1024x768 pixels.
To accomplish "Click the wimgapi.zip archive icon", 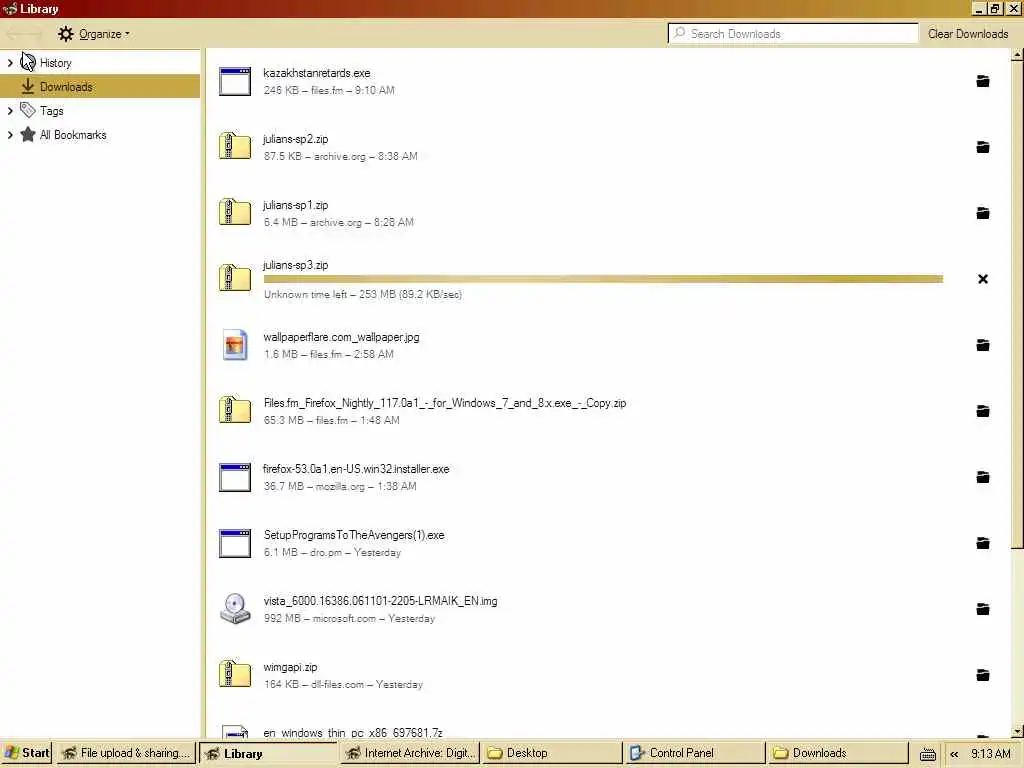I will [x=234, y=674].
